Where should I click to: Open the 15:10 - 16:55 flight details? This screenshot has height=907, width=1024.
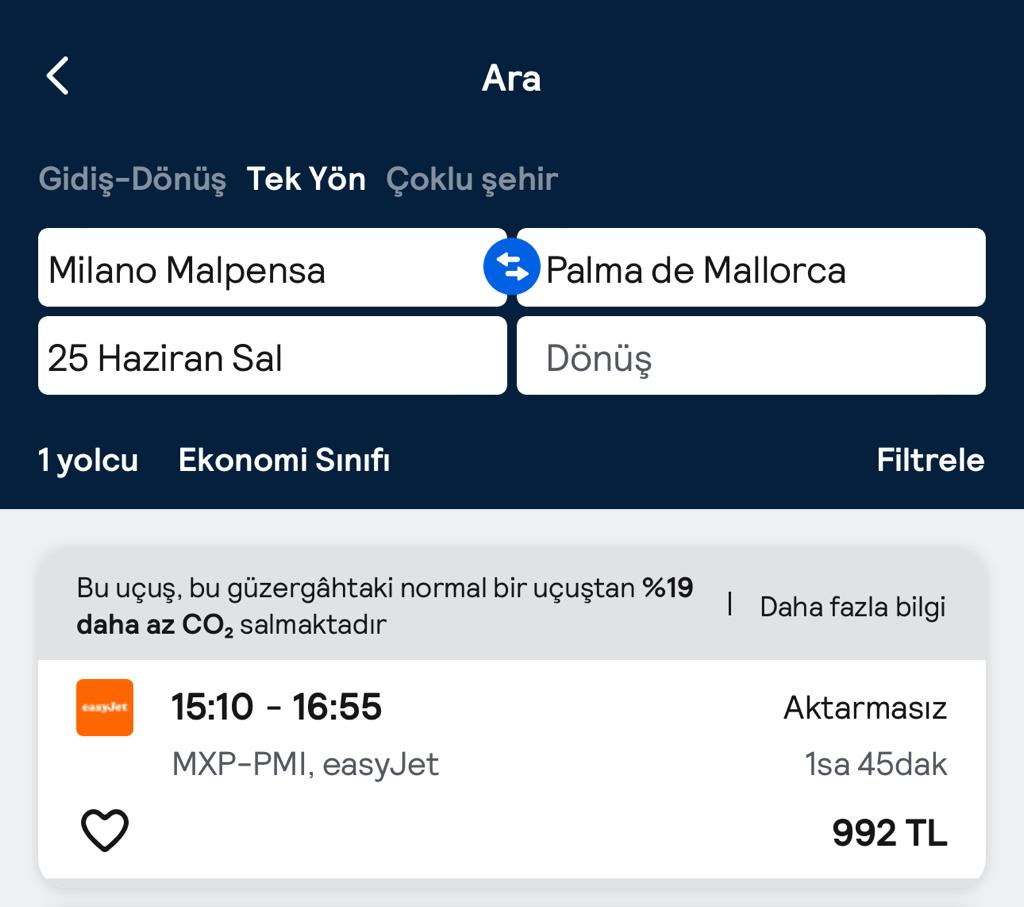pos(277,707)
